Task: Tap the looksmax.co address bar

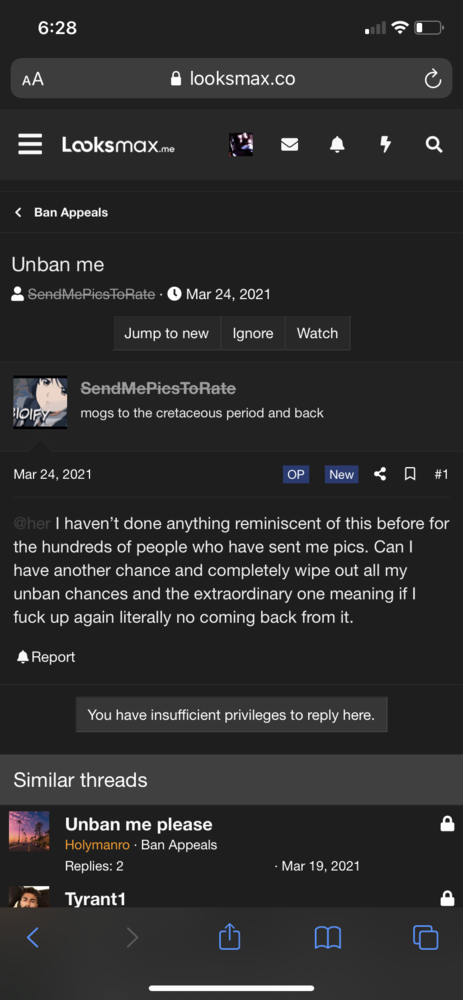Action: tap(232, 78)
